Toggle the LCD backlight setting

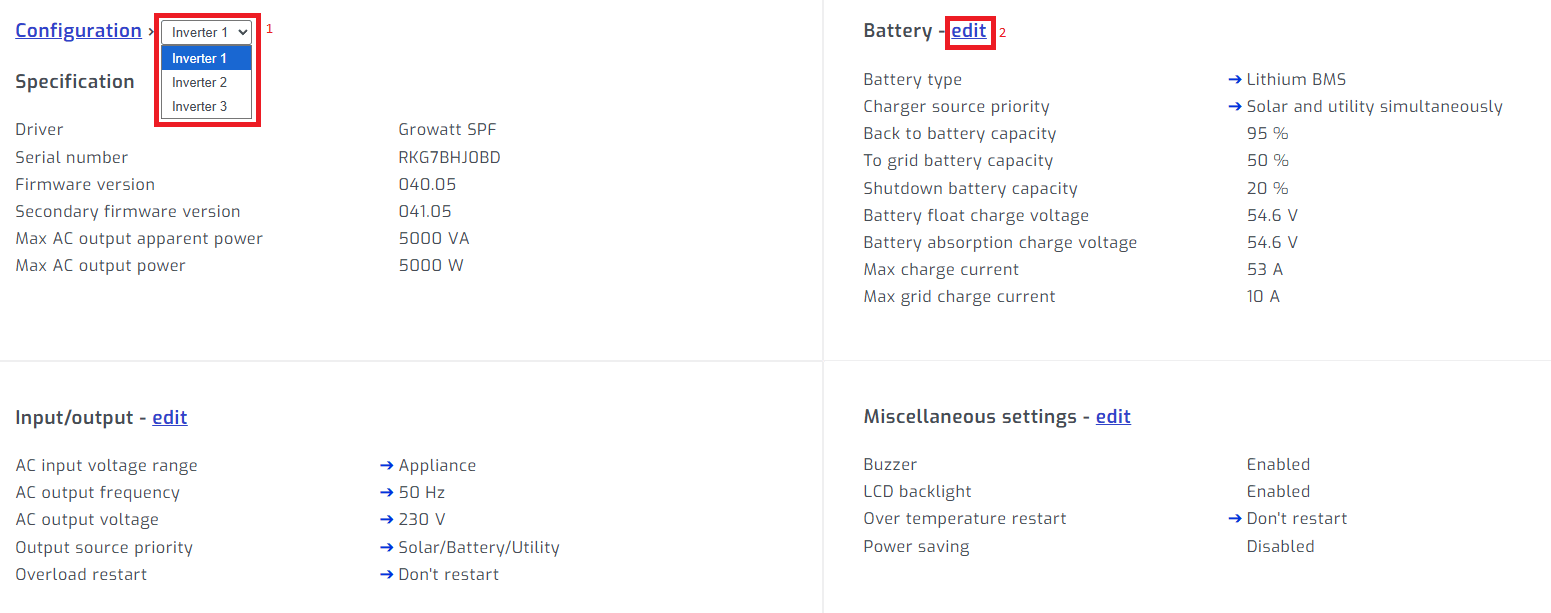point(1278,491)
